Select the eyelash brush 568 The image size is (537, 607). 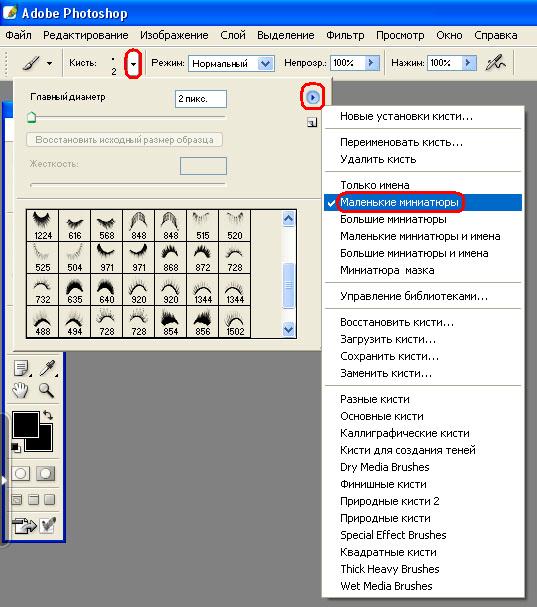click(106, 226)
